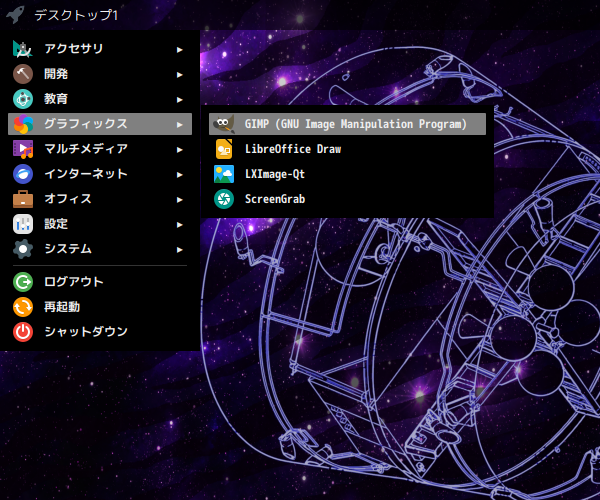The height and width of the screenshot is (500, 600).
Task: Click the ScreenGrab shutter icon
Action: point(224,199)
